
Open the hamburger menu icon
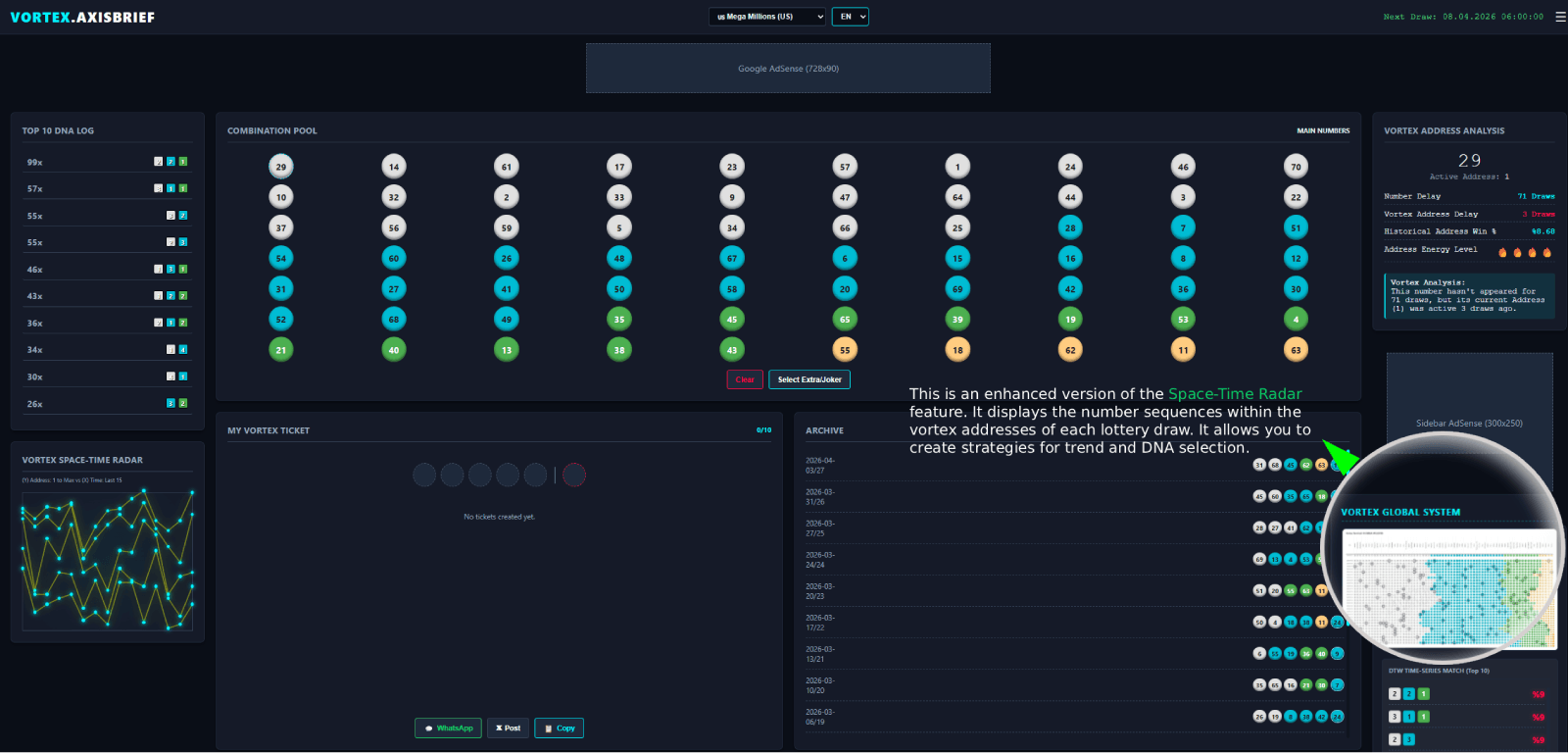pyautogui.click(x=1560, y=17)
